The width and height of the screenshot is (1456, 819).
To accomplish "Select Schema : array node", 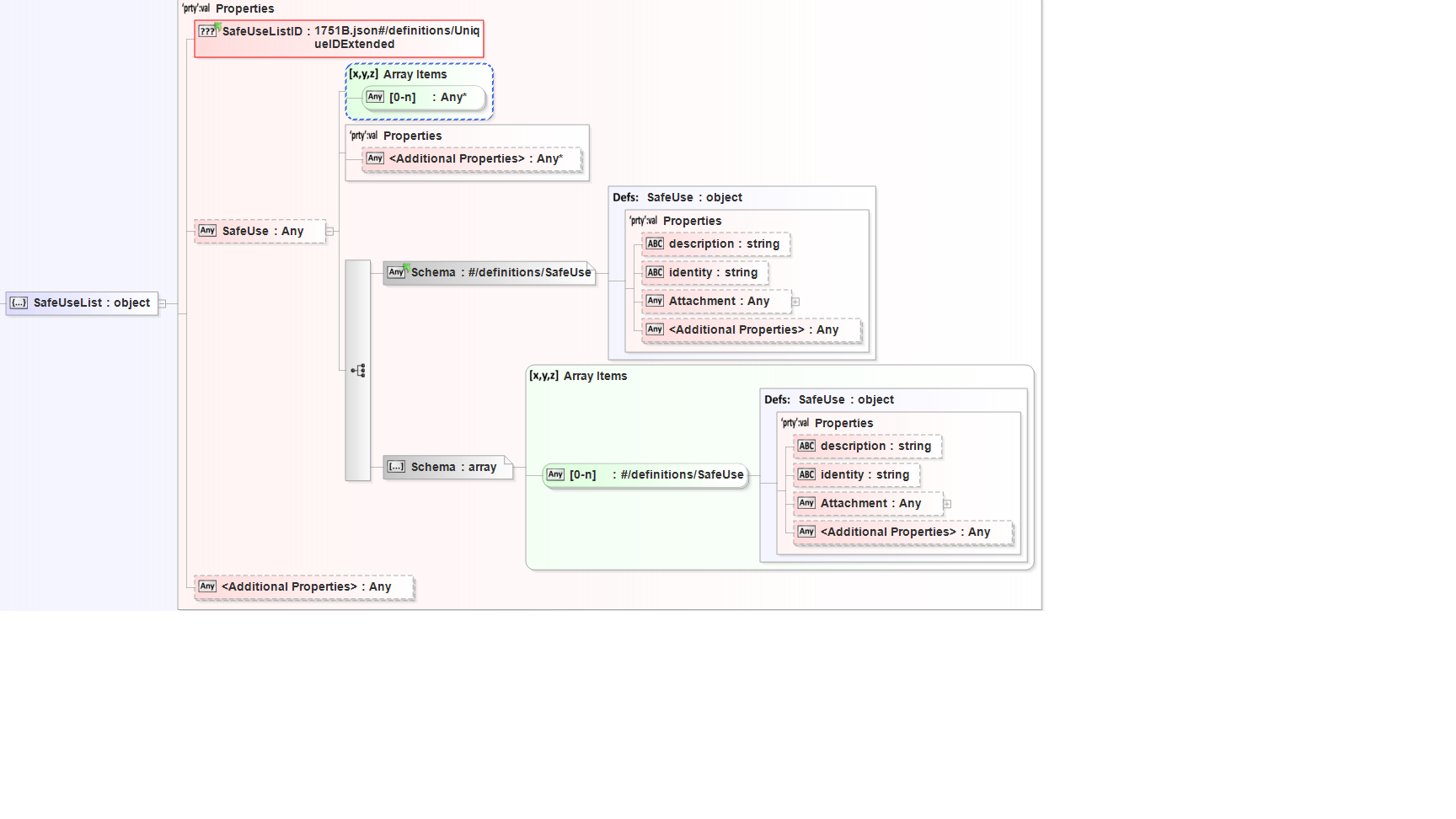I will point(447,467).
